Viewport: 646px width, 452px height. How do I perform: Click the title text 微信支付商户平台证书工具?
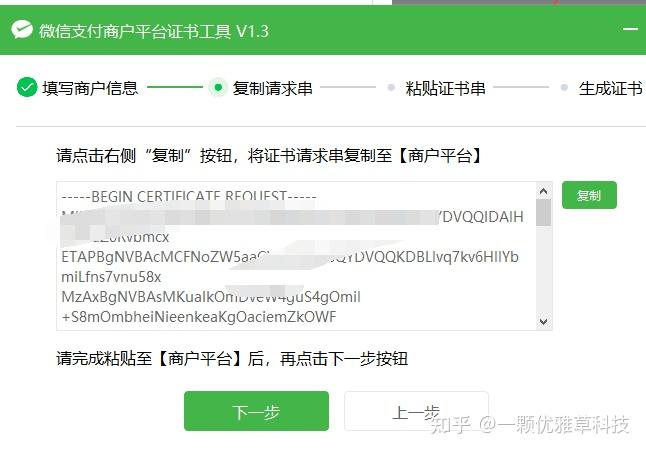pyautogui.click(x=135, y=31)
